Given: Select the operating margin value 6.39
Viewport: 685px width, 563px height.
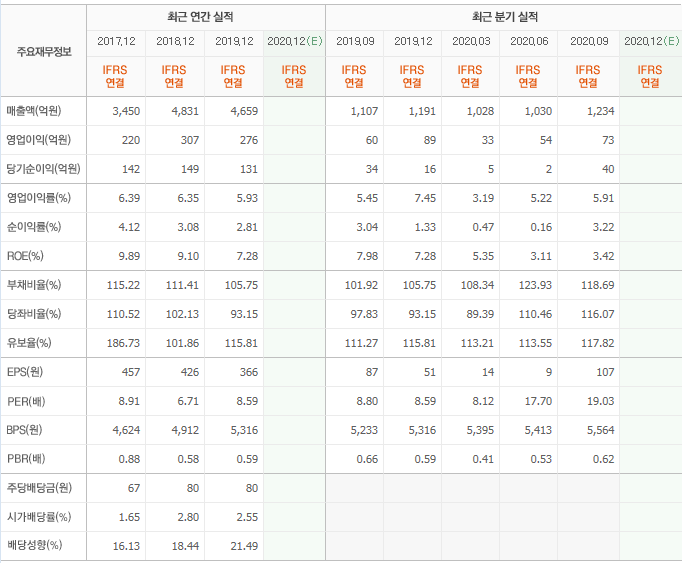Looking at the screenshot, I should pyautogui.click(x=129, y=198).
